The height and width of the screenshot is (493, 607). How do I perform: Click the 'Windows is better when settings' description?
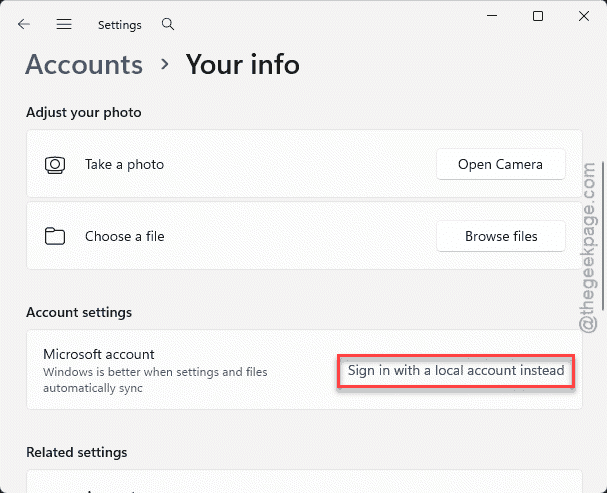coord(155,380)
